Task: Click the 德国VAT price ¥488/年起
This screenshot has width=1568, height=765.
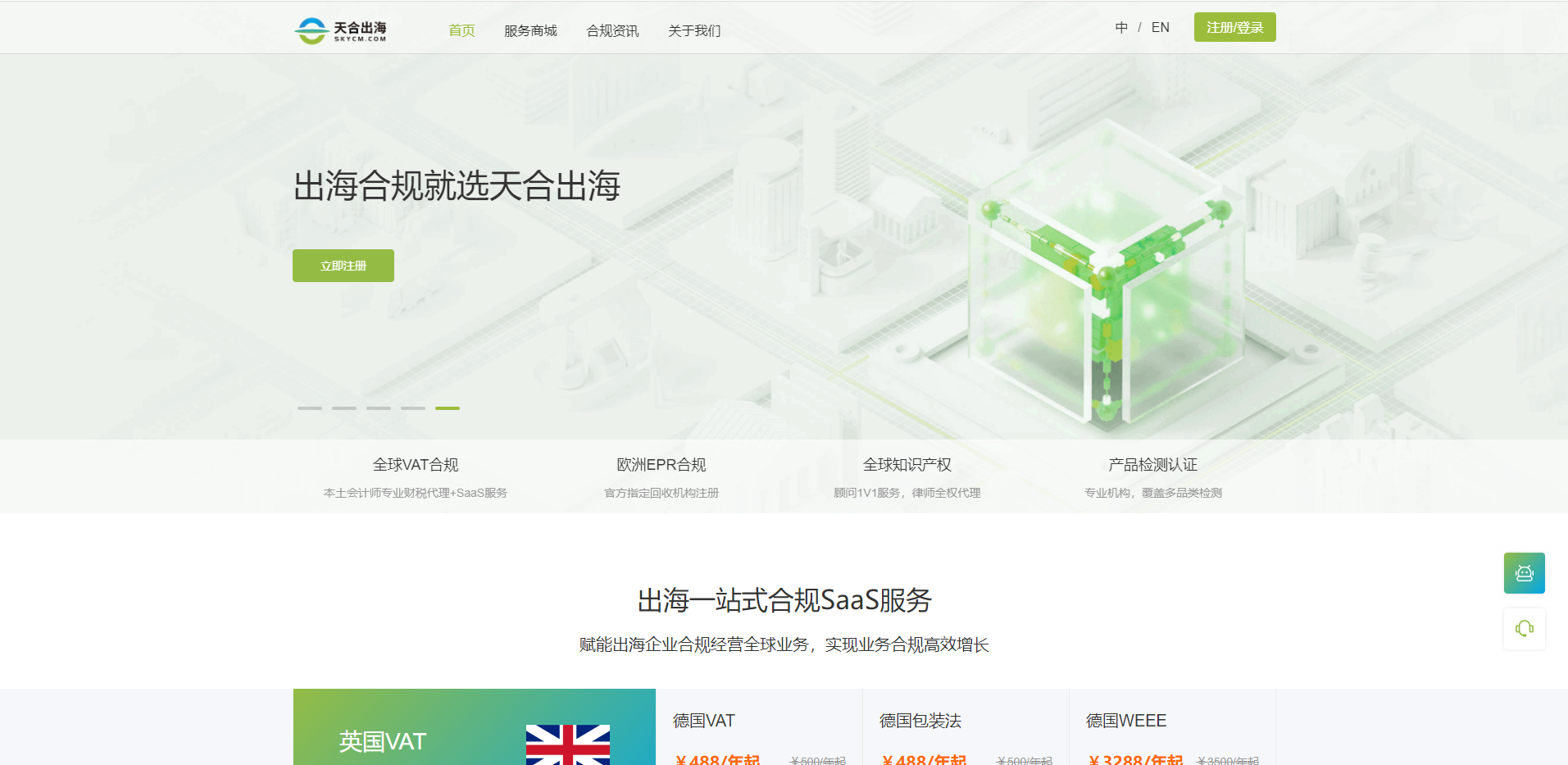Action: pos(719,758)
